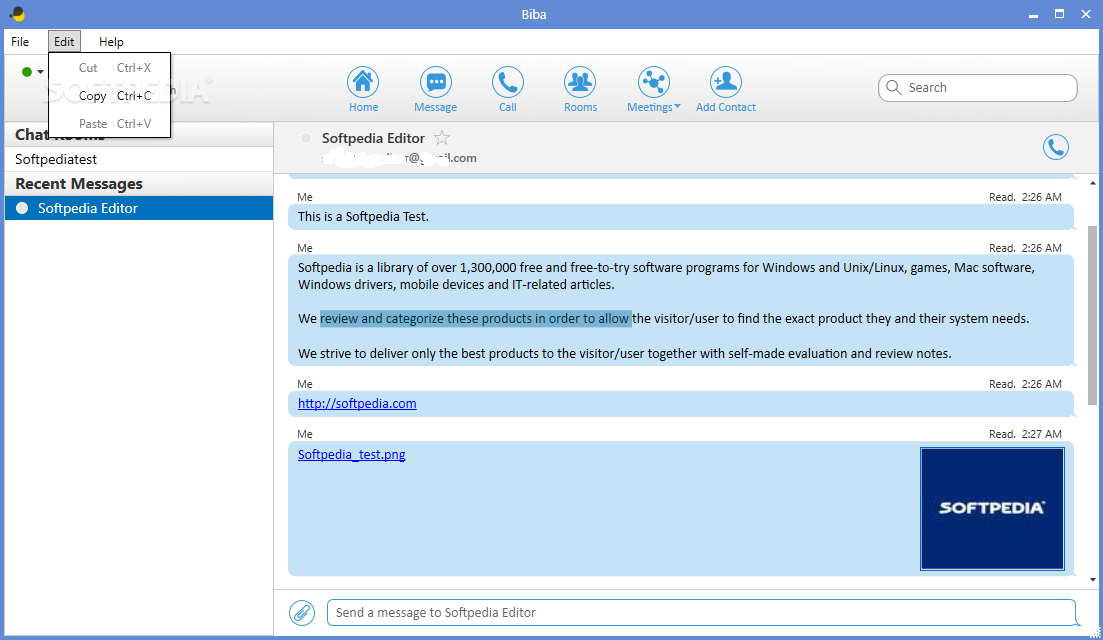This screenshot has height=640, width=1103.
Task: Close the Biba window
Action: point(1085,14)
